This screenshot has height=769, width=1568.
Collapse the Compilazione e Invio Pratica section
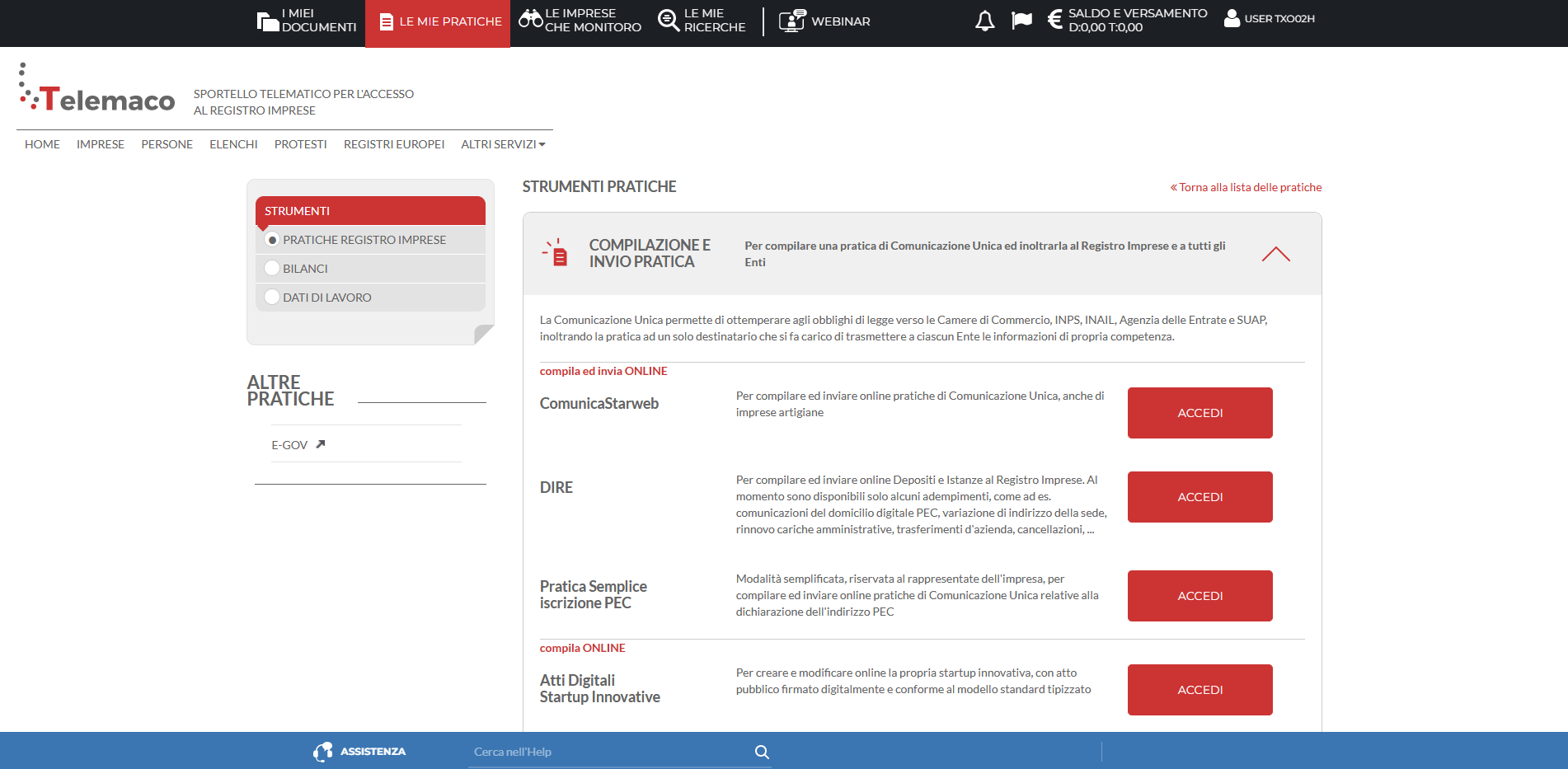coord(1275,254)
